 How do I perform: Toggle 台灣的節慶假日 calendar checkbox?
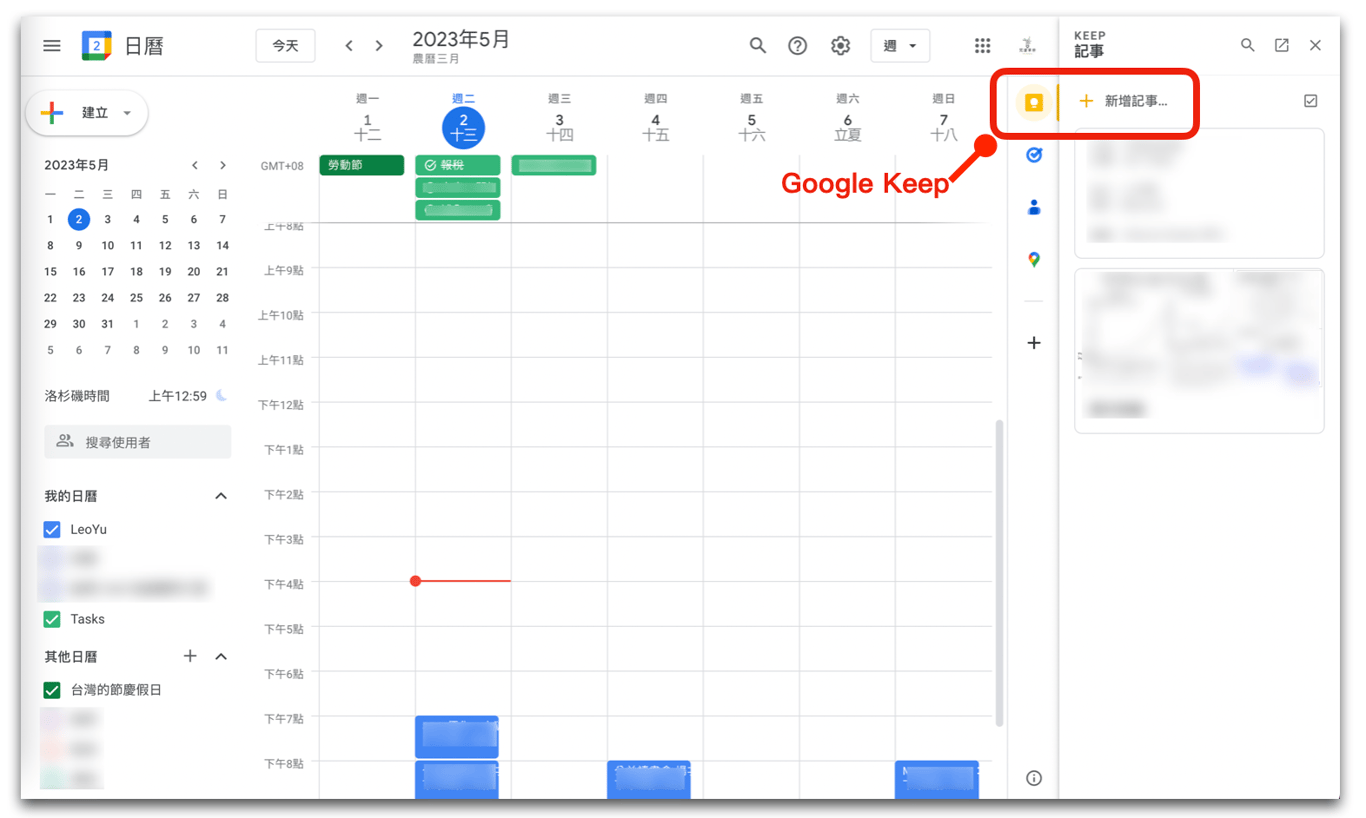pyautogui.click(x=52, y=690)
